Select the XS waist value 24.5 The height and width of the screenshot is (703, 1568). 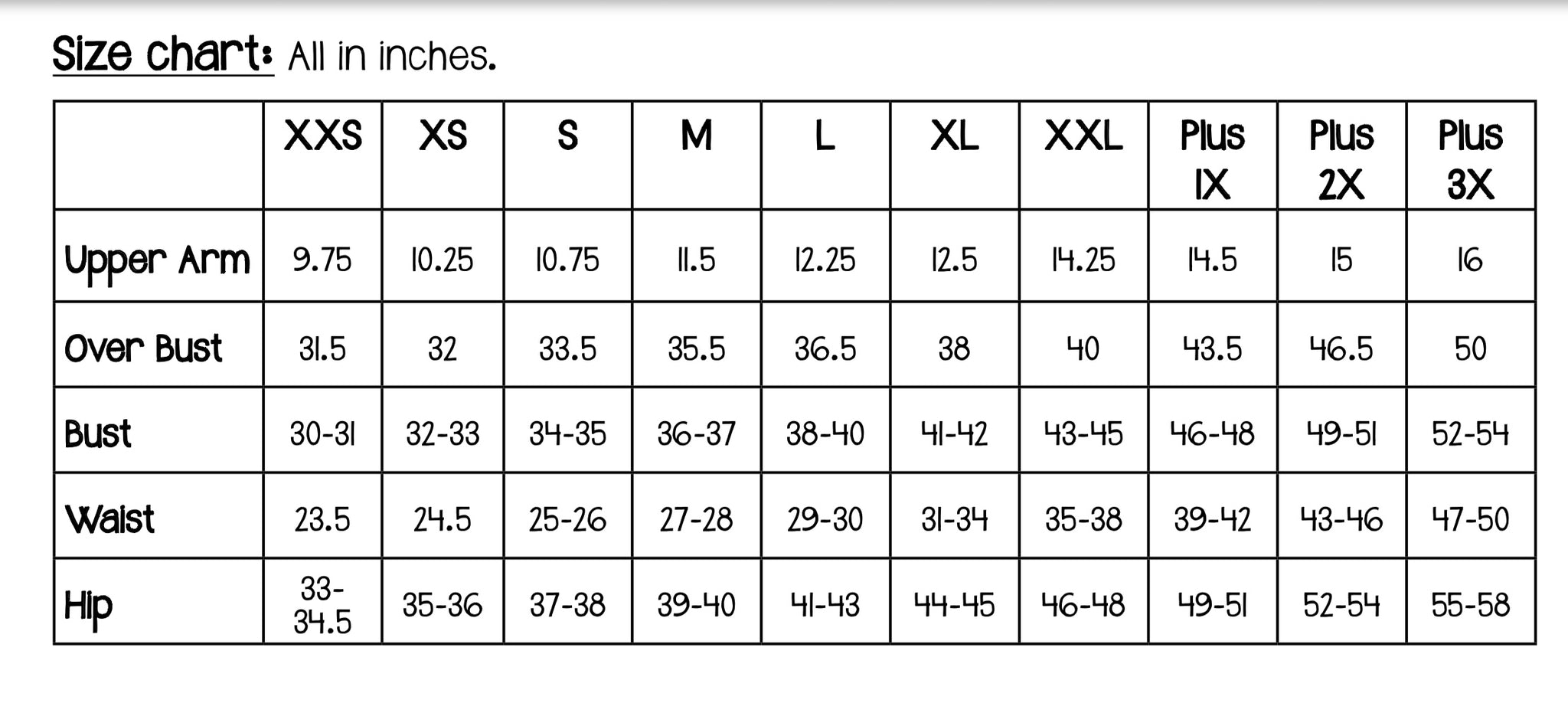tap(442, 520)
